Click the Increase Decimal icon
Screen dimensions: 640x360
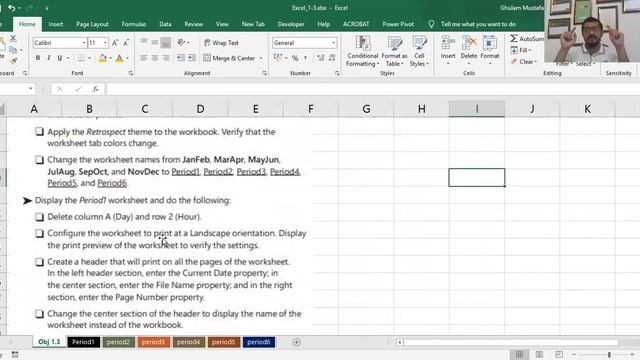tap(321, 58)
